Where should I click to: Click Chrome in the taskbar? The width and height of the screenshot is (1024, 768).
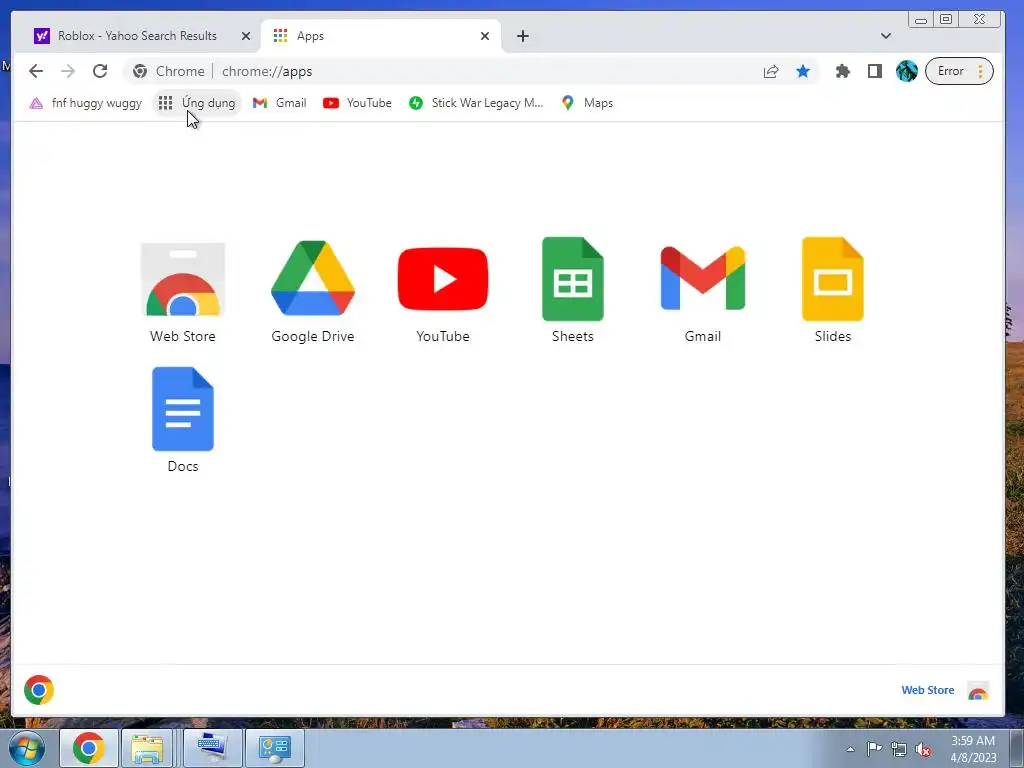click(89, 748)
